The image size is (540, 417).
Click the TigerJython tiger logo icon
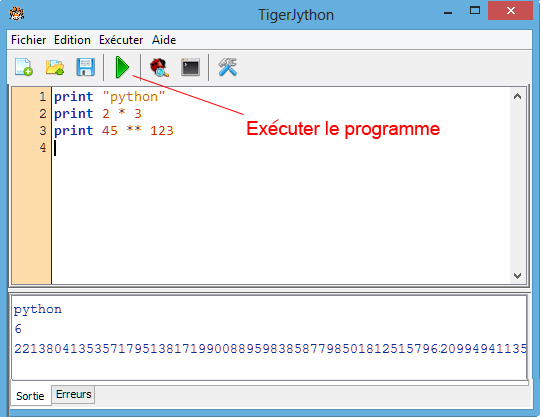click(17, 14)
